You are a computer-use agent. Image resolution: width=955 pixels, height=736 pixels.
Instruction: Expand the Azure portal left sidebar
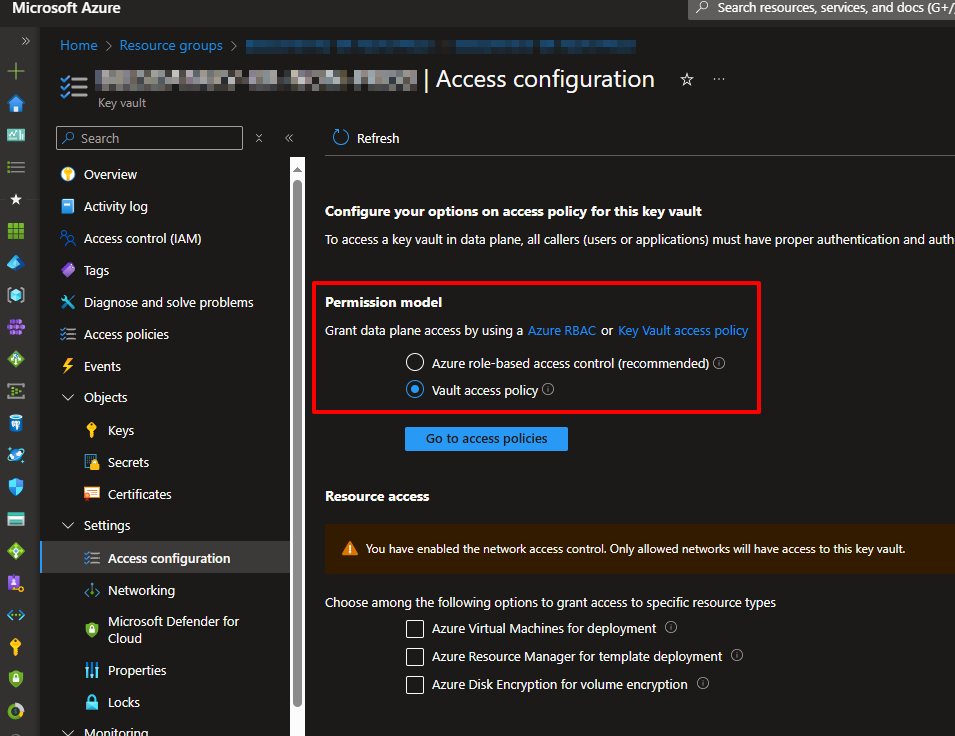(x=26, y=41)
